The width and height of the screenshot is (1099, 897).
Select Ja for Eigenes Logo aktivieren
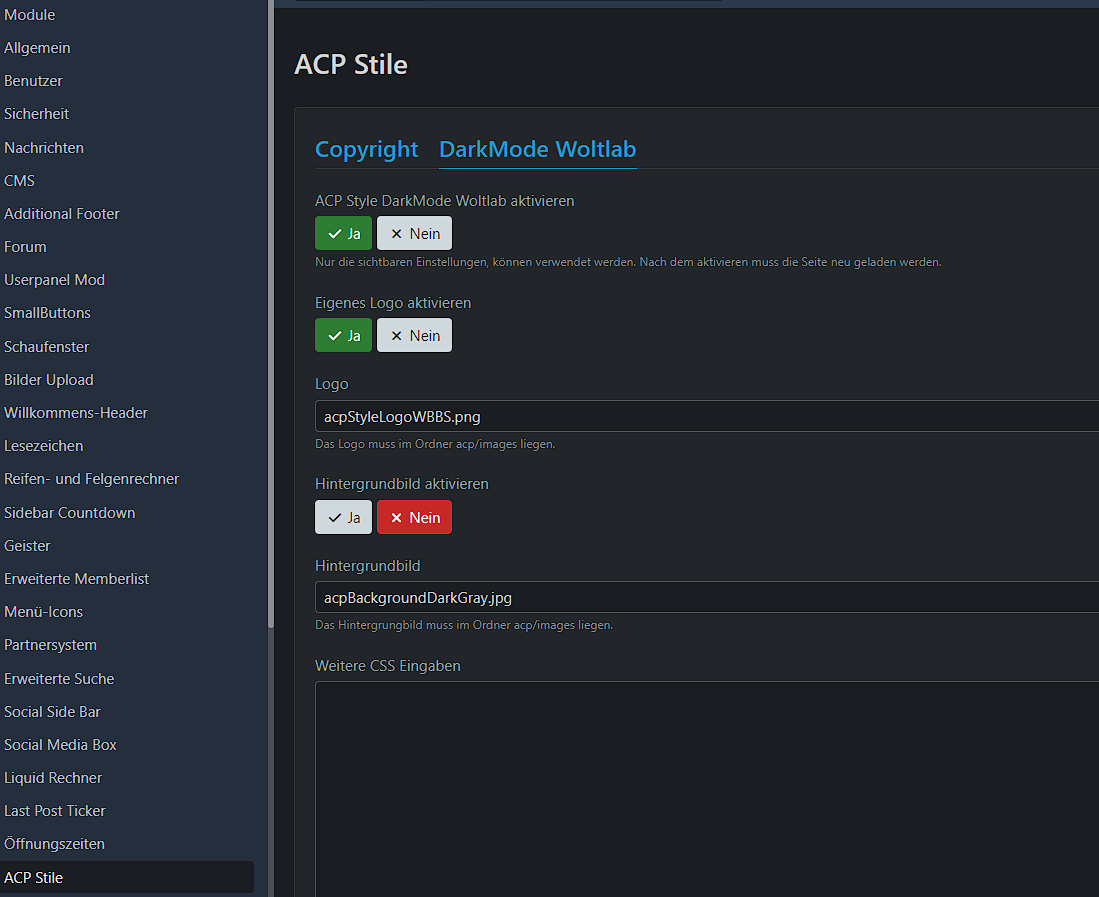point(343,335)
